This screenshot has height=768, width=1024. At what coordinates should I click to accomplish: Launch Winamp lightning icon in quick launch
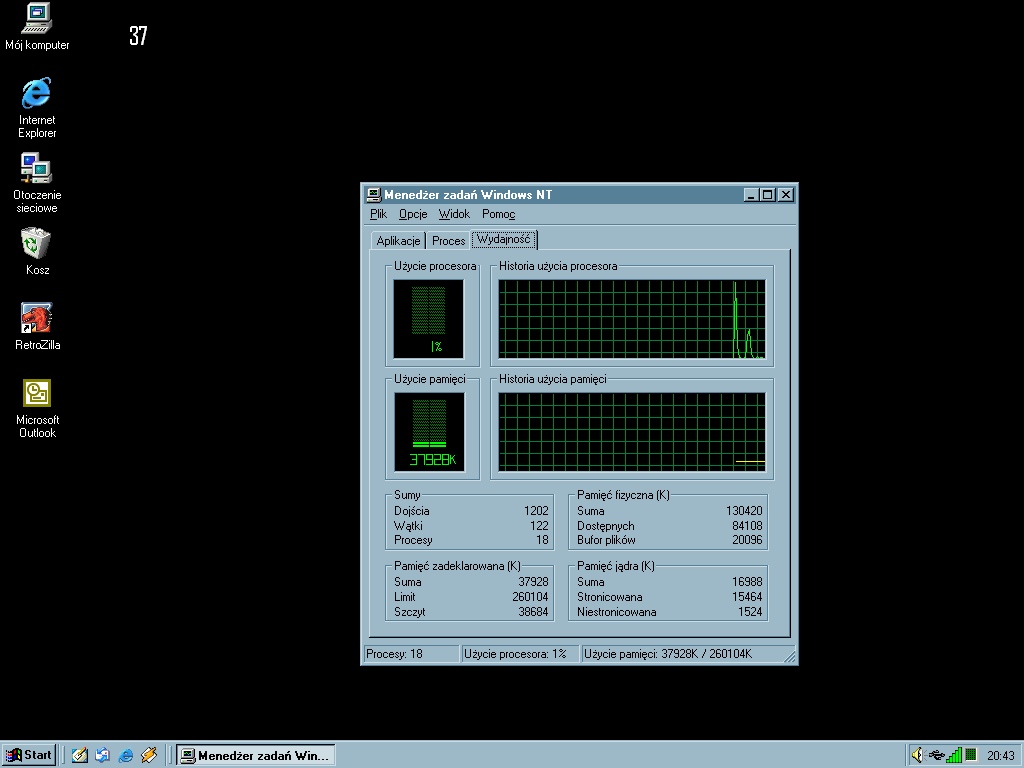click(x=149, y=755)
